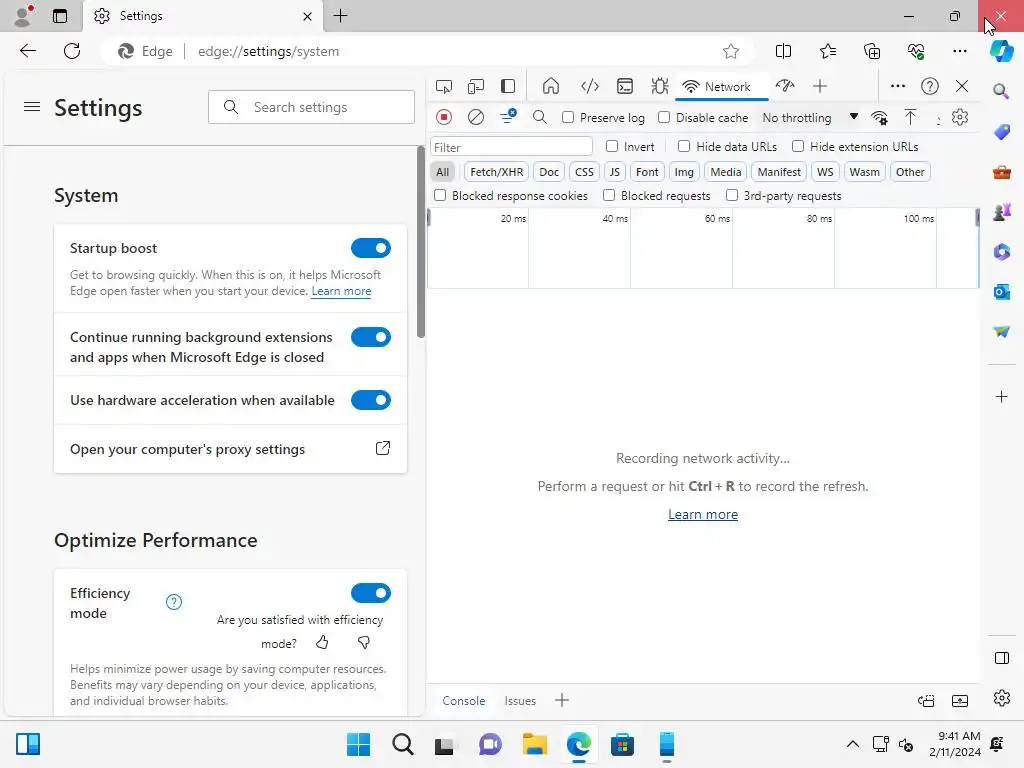Close the DevTools panel
Viewport: 1024px width, 768px height.
click(x=962, y=86)
